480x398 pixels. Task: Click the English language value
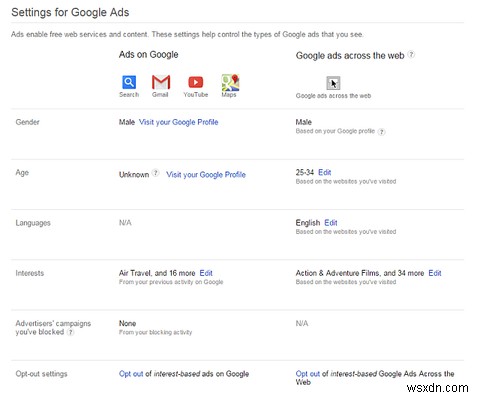(308, 223)
